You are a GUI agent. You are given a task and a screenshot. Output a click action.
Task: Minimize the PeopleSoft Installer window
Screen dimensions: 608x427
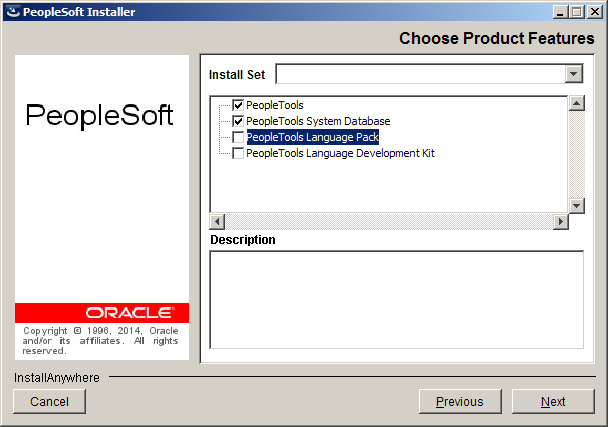[560, 12]
